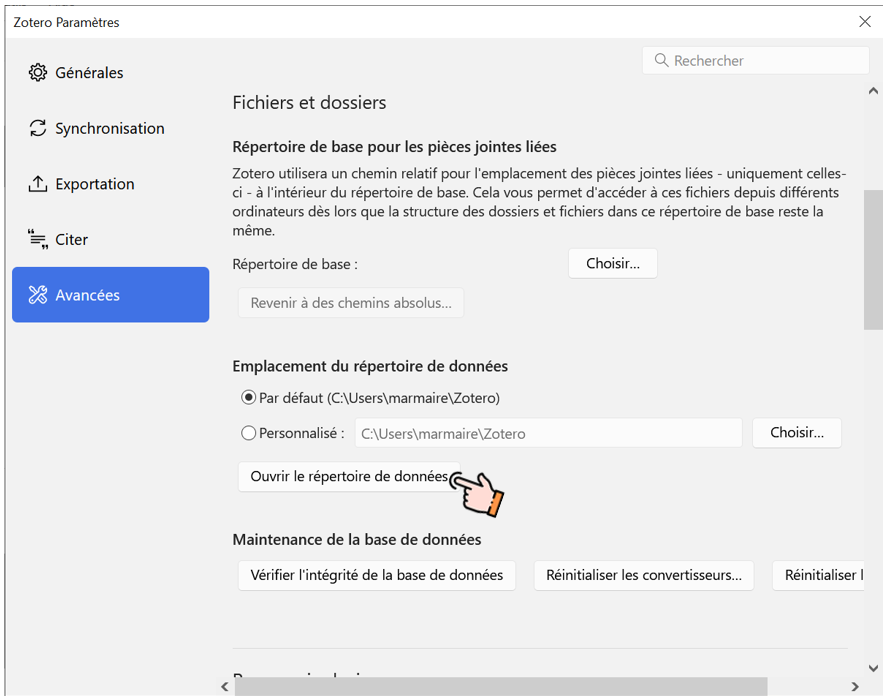Image resolution: width=888 pixels, height=699 pixels.
Task: Click the Avancées tools icon
Action: pos(38,295)
